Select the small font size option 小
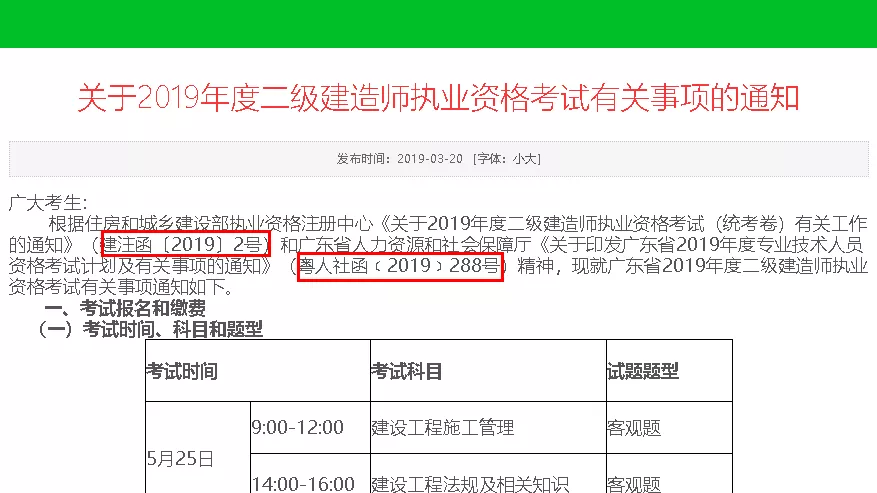The image size is (877, 493). [519, 159]
